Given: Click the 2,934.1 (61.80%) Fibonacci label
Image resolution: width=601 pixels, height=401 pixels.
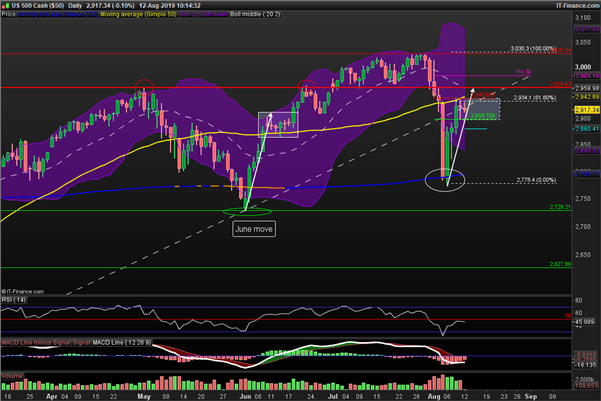Looking at the screenshot, I should 535,98.
